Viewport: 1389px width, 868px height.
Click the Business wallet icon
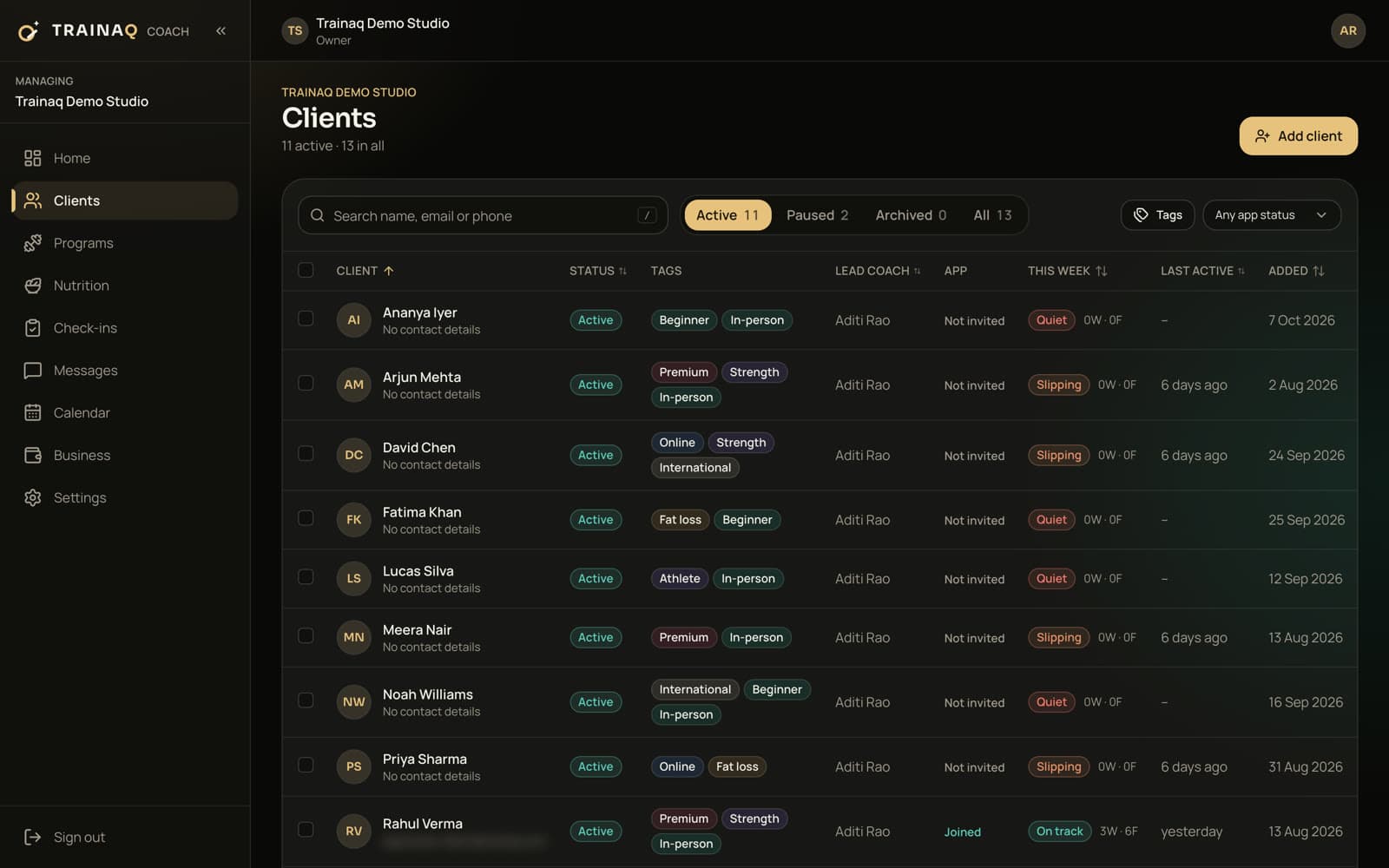pyautogui.click(x=33, y=456)
